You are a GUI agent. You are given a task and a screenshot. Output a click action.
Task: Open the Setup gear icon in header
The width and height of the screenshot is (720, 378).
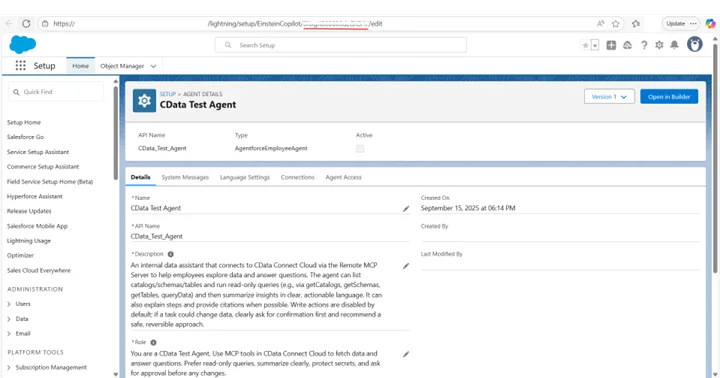point(659,45)
